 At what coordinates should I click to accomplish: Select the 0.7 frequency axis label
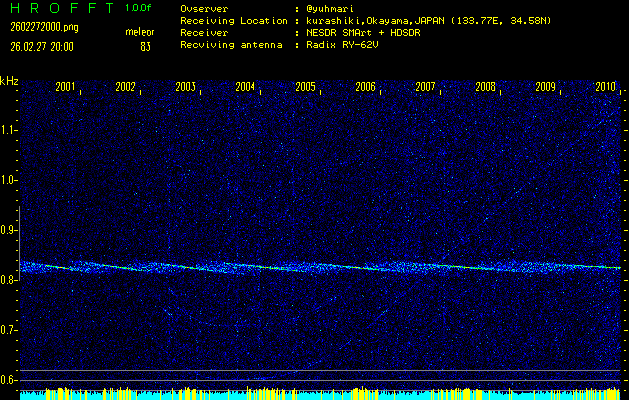(9, 330)
